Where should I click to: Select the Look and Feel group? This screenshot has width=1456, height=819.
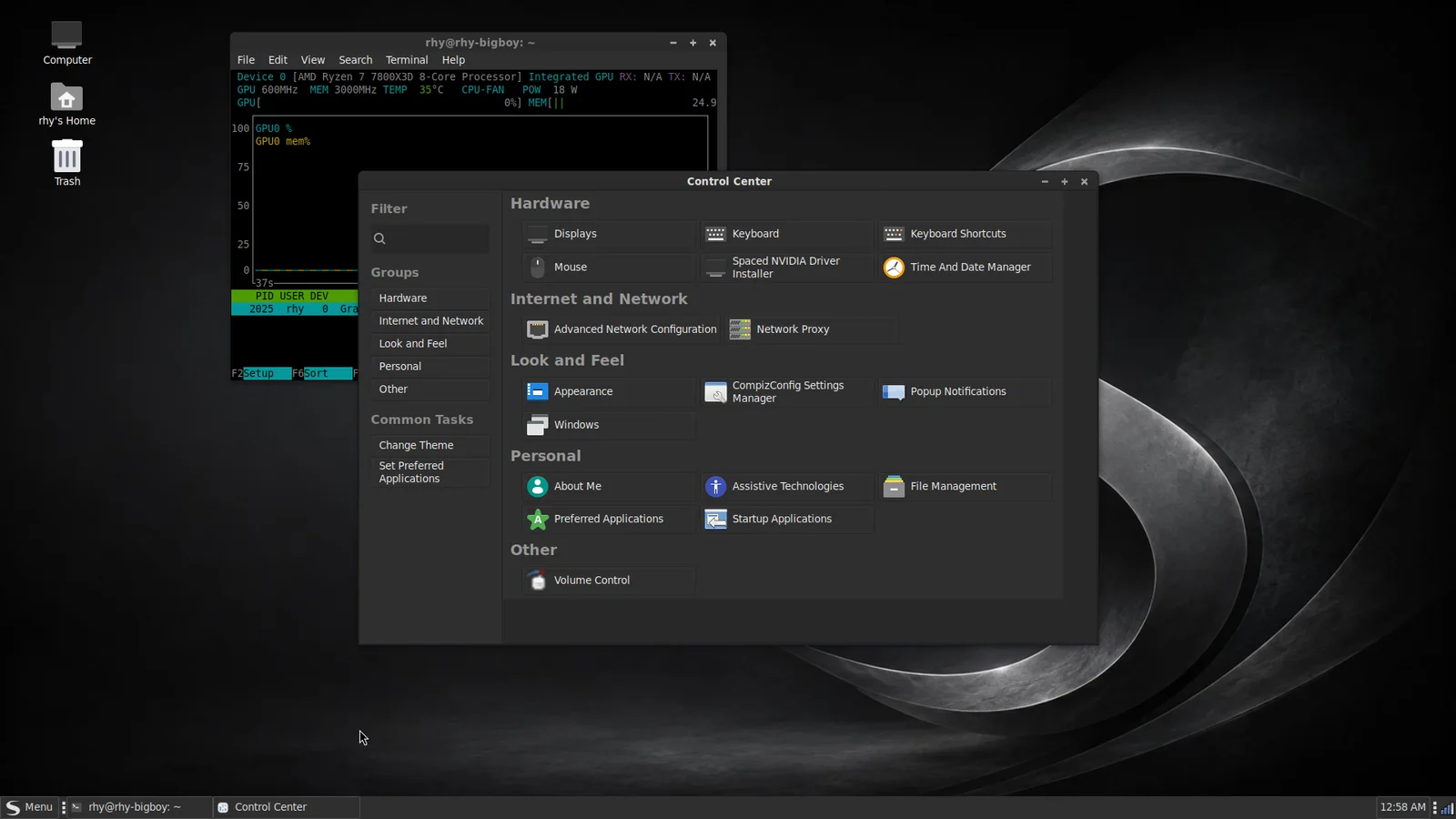click(x=430, y=344)
